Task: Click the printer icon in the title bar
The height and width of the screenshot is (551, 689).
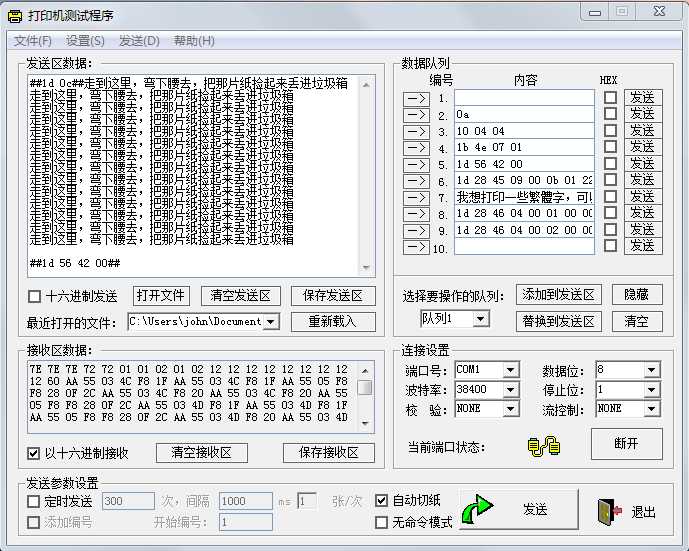Action: coord(17,15)
